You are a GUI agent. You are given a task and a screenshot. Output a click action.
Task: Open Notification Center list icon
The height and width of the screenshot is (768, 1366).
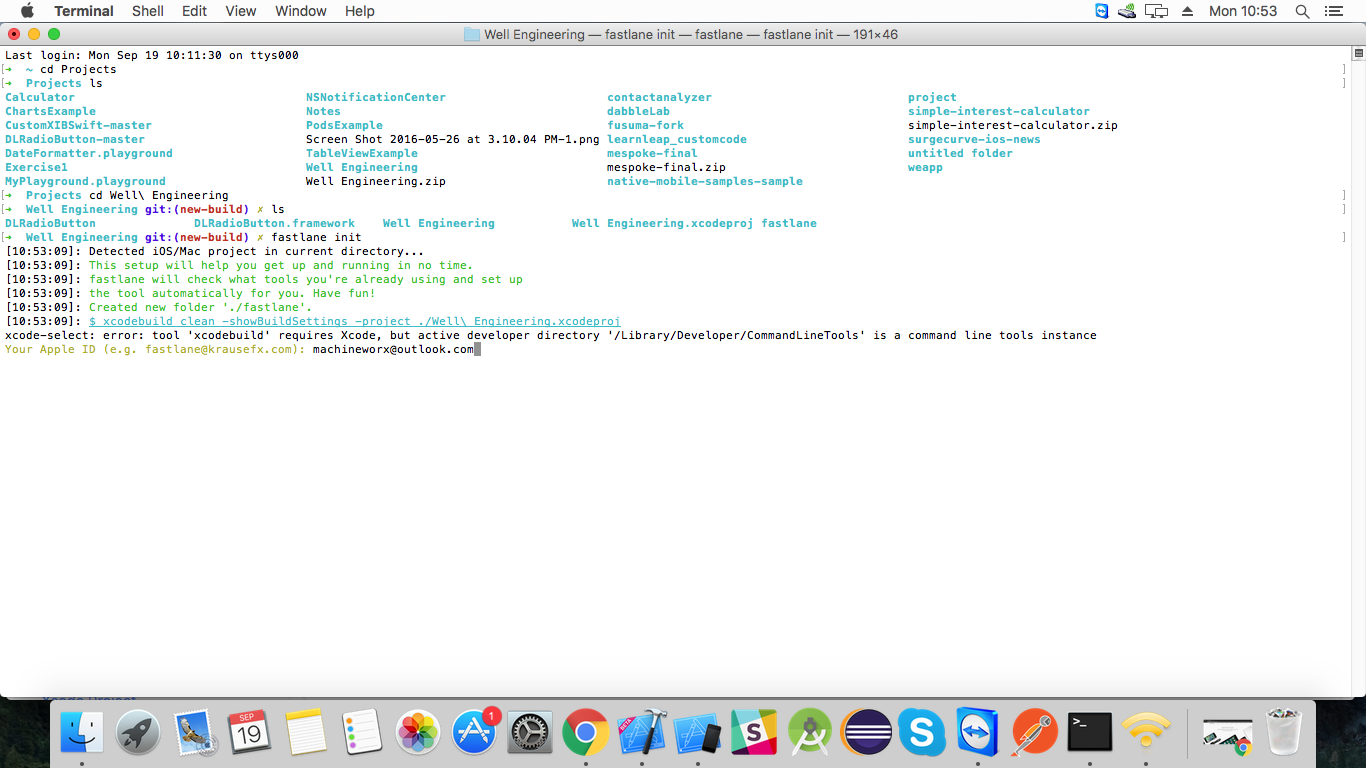point(1333,11)
